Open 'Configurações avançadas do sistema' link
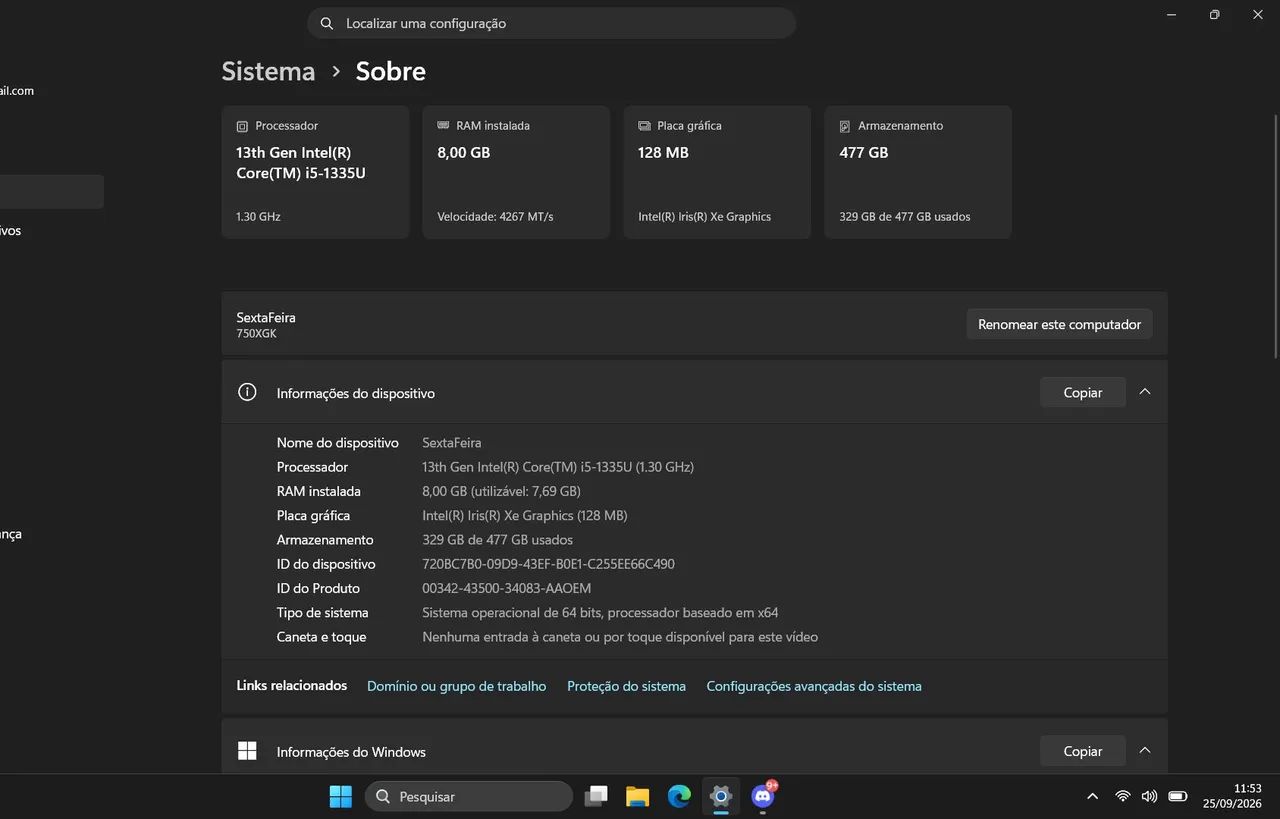The height and width of the screenshot is (819, 1280). tap(814, 686)
